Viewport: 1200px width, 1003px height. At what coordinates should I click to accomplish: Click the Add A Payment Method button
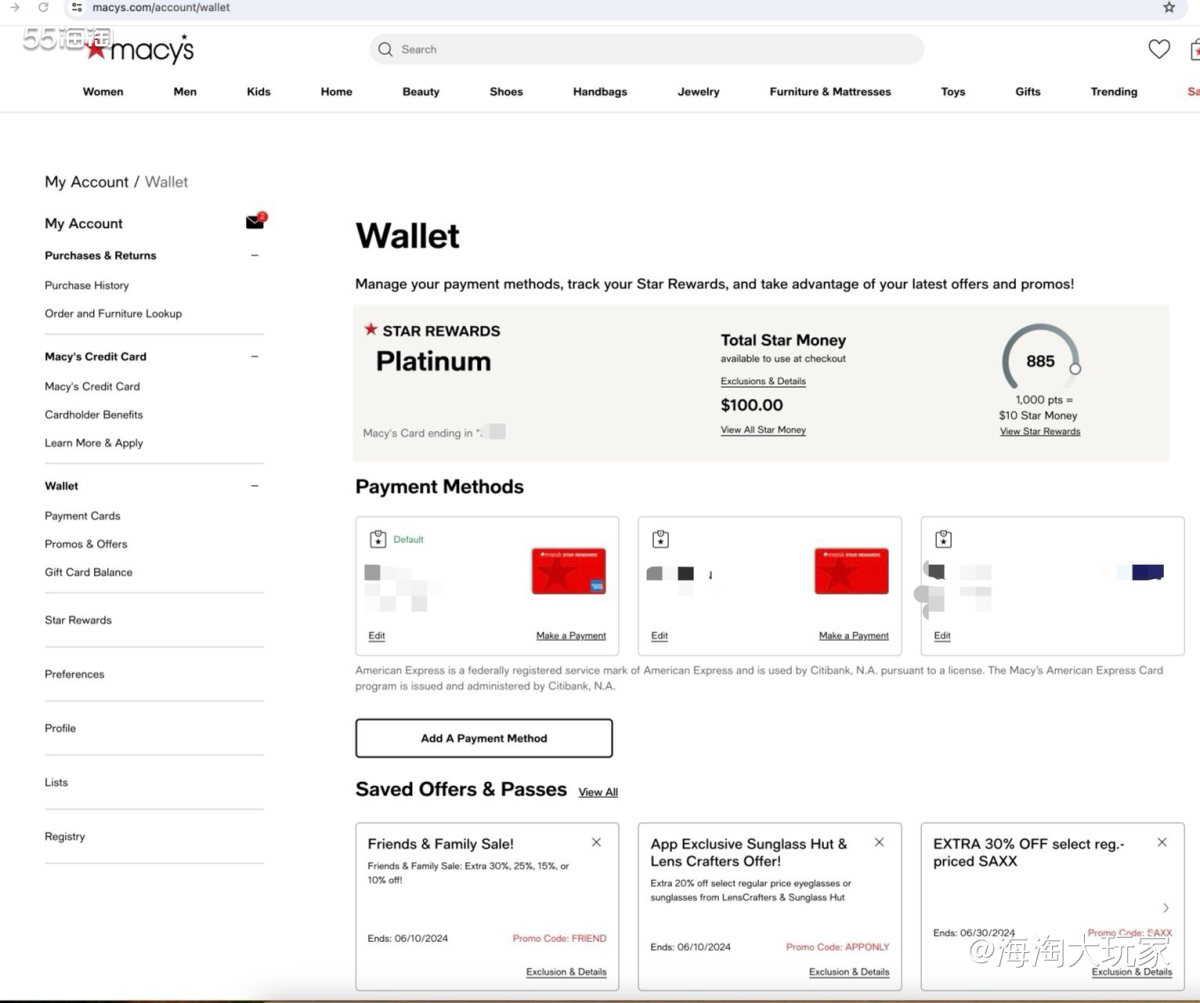tap(483, 737)
